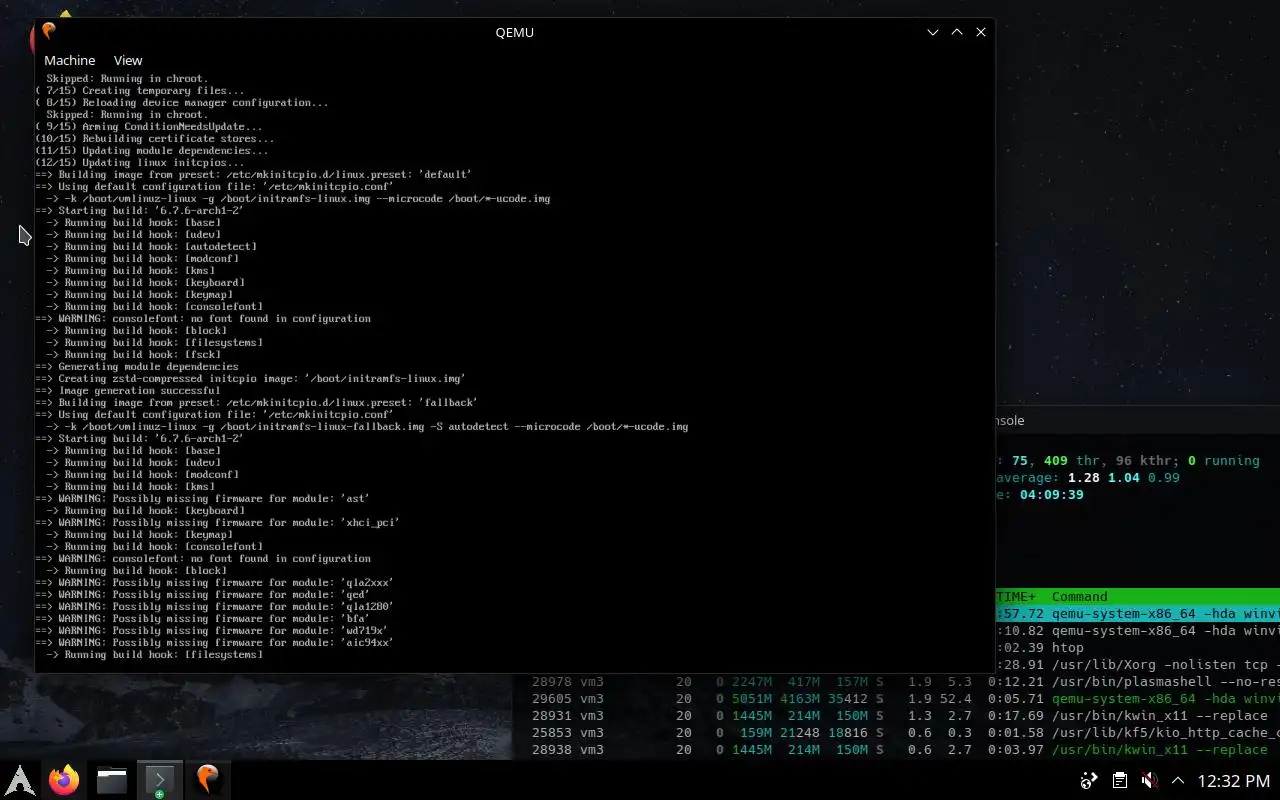Click htop uptime value 04:09:39
This screenshot has width=1280, height=800.
point(1052,494)
